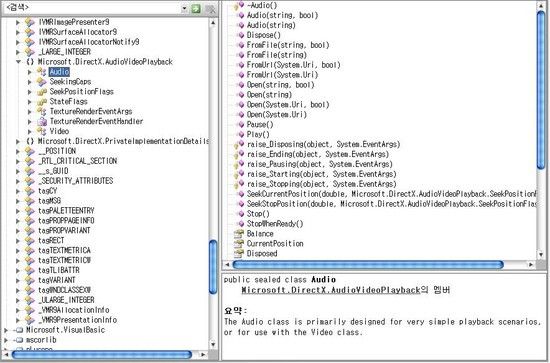Image resolution: width=550 pixels, height=363 pixels.
Task: Select the IVMRSurfaceAllocatorNotify9 tree item
Action: pyautogui.click(x=89, y=42)
